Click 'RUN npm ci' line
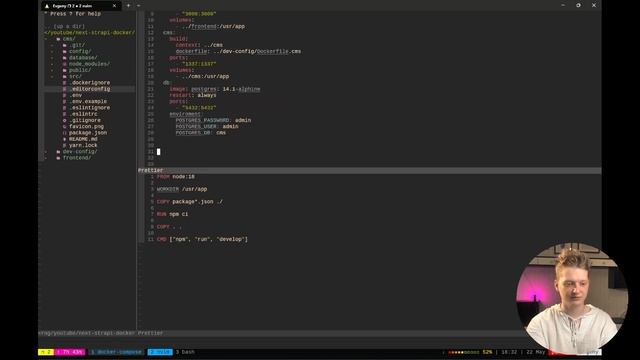The height and width of the screenshot is (360, 640). tap(172, 214)
